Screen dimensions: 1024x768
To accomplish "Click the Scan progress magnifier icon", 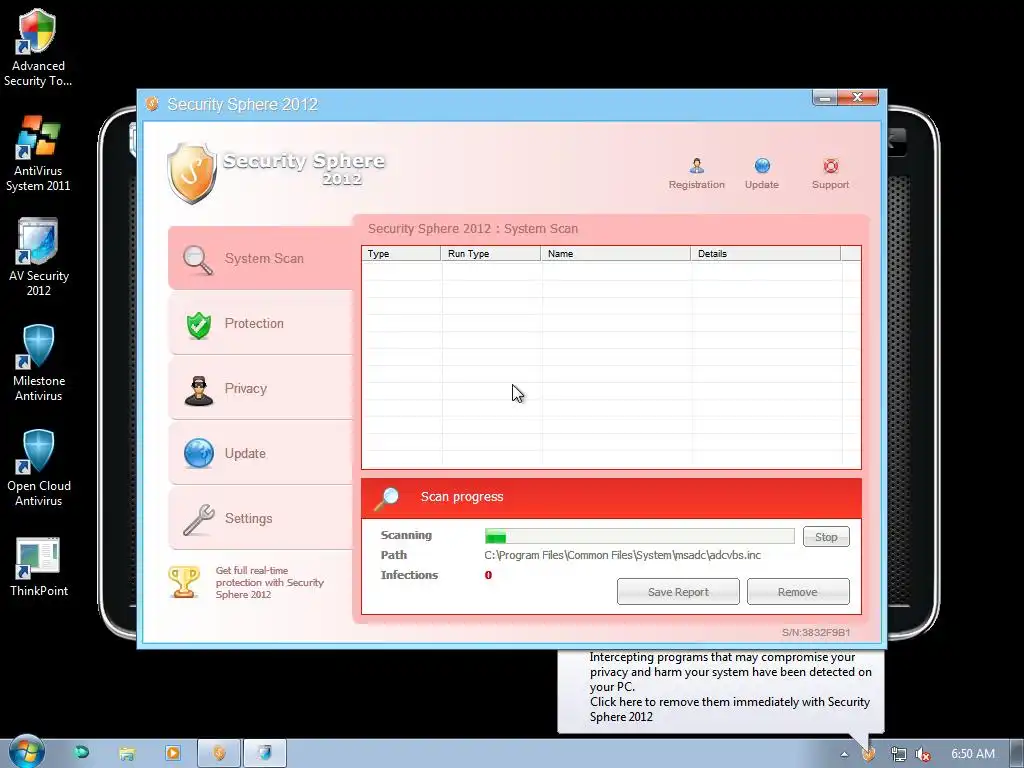I will tap(387, 498).
